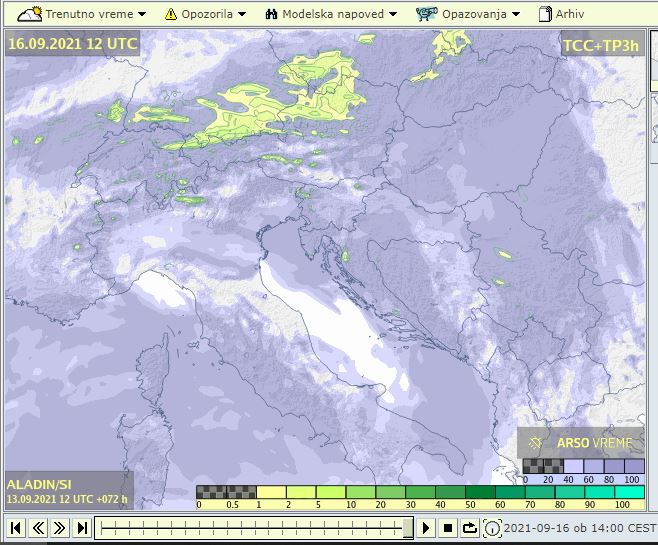Play the forecast animation
The width and height of the screenshot is (658, 545).
point(427,528)
